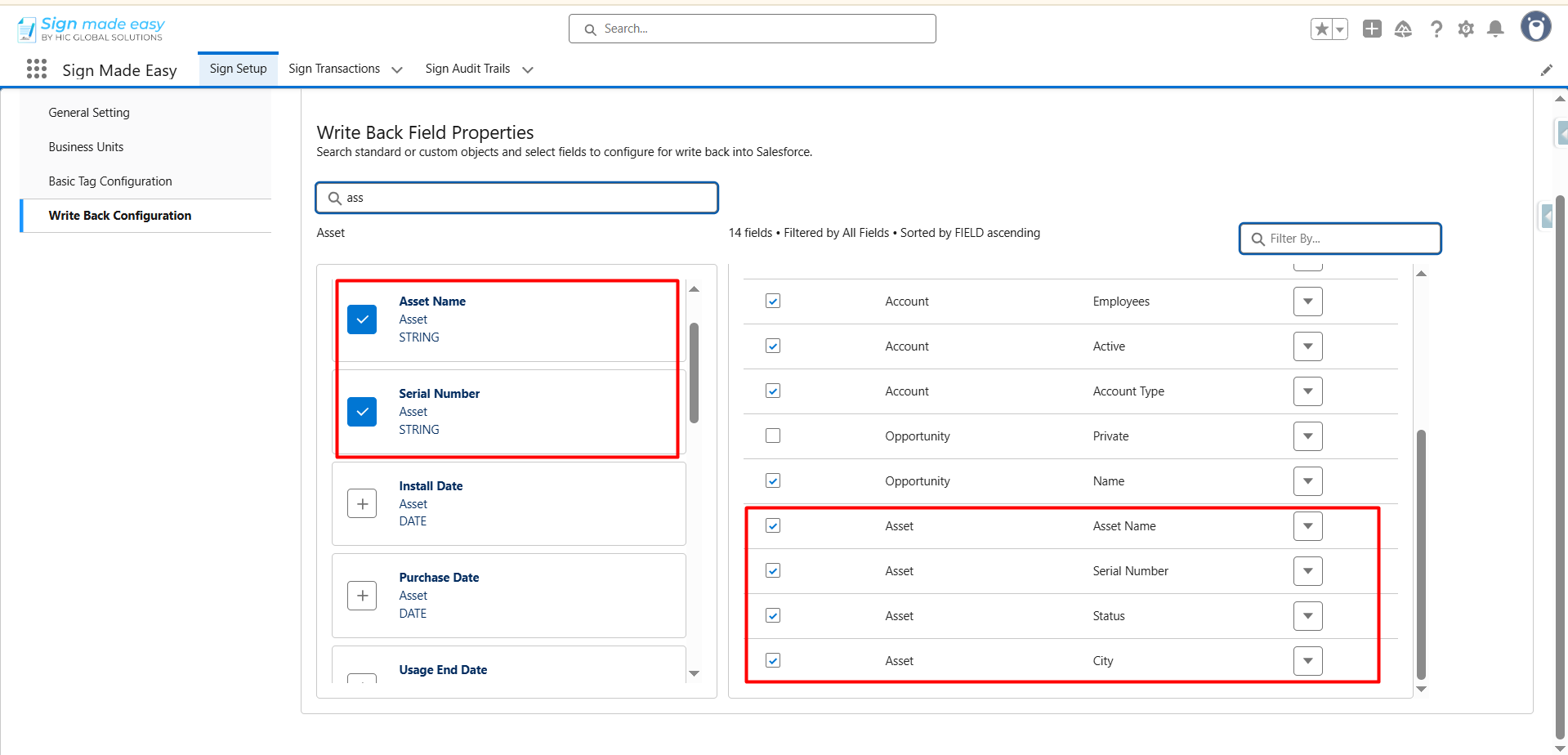
Task: Open the General Setting page link
Action: 89,113
